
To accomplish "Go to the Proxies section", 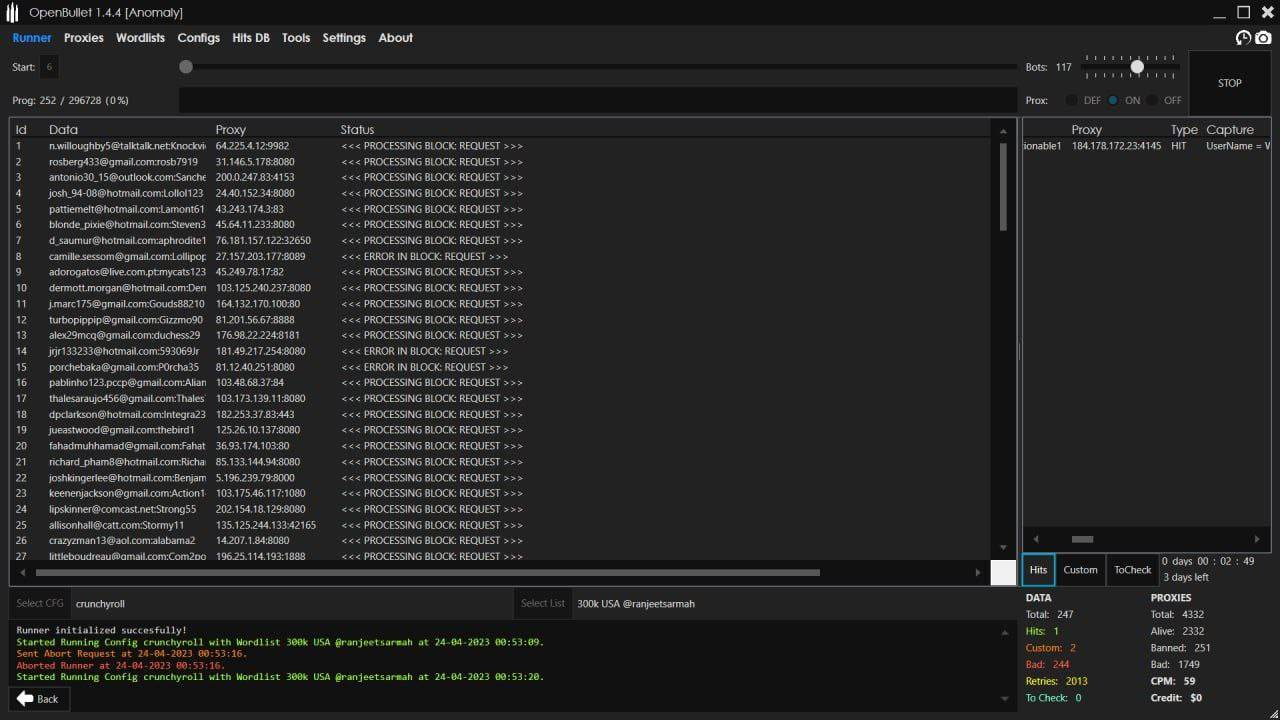I will click(84, 38).
